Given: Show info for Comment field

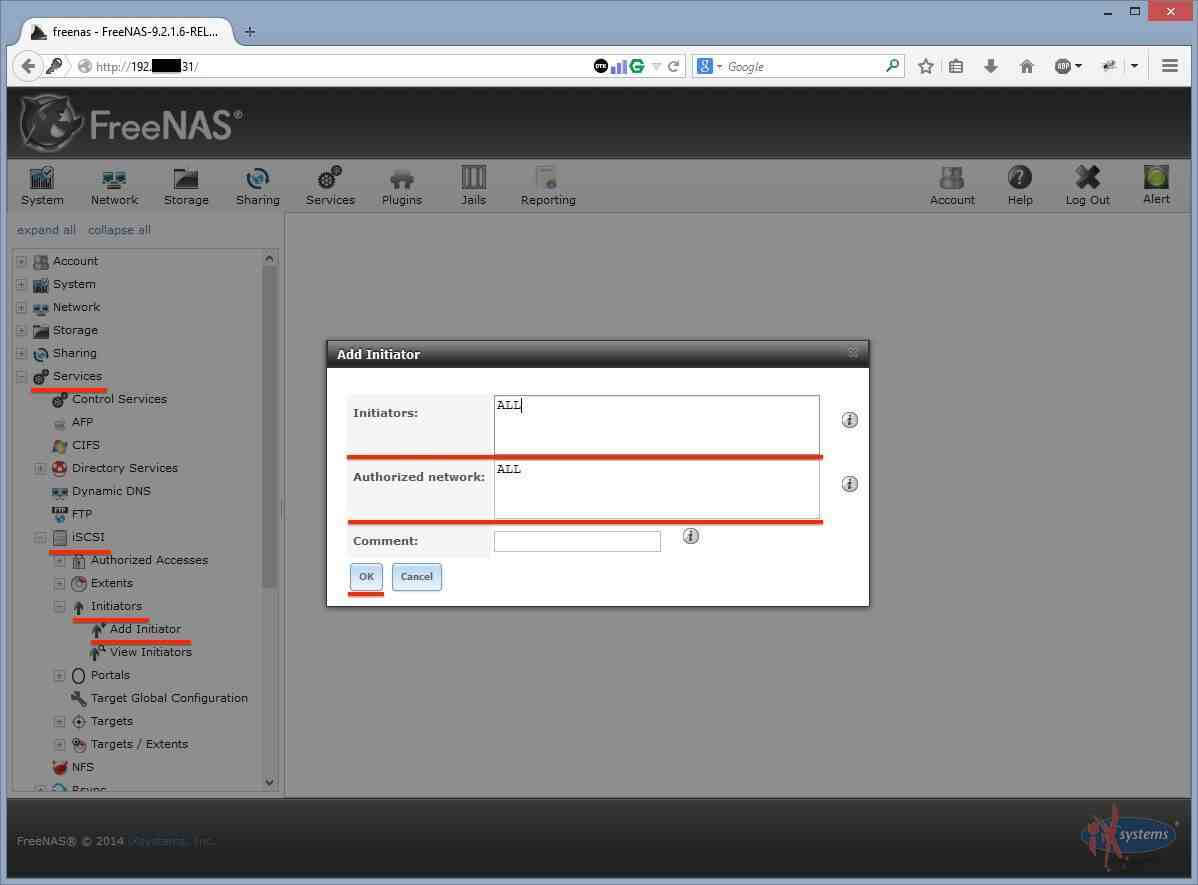Looking at the screenshot, I should [x=691, y=536].
